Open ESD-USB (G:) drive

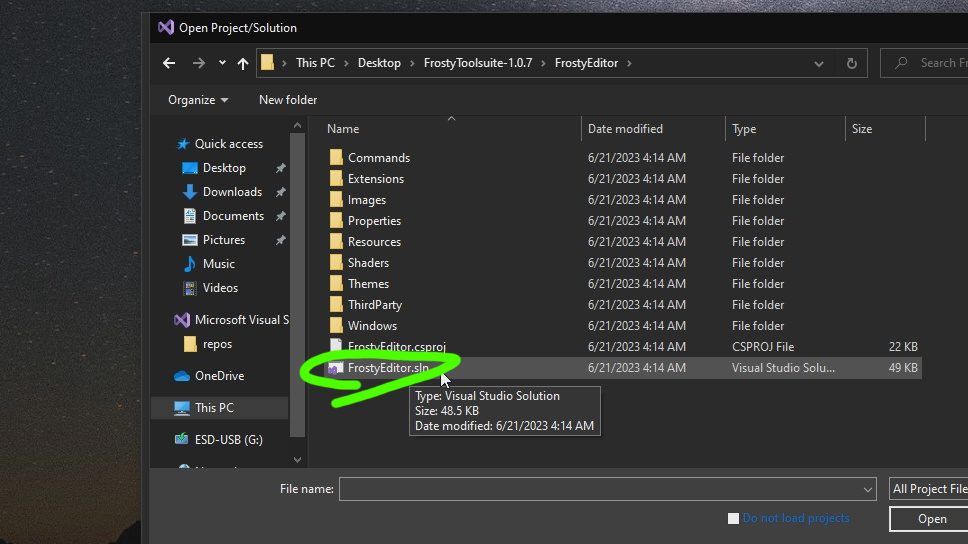(228, 440)
